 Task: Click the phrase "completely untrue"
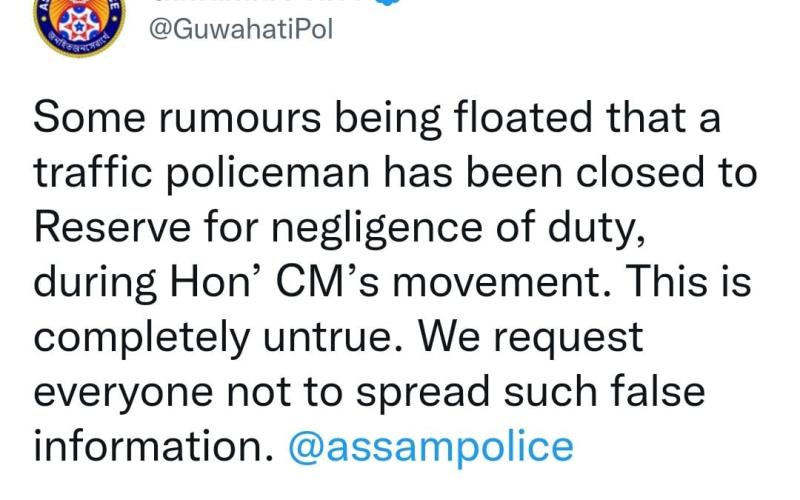[x=219, y=339]
